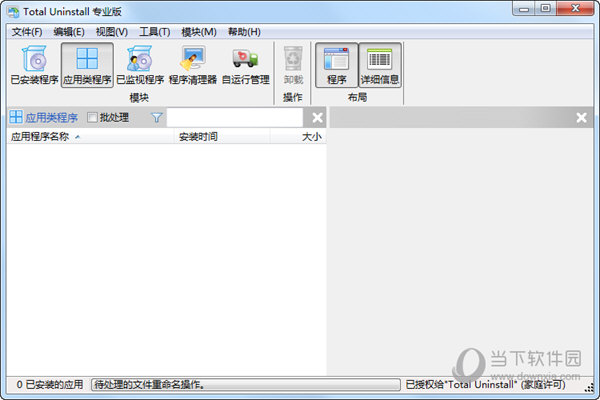Enable the 批处理 checkbox
Viewport: 600px width, 400px height.
(93, 118)
